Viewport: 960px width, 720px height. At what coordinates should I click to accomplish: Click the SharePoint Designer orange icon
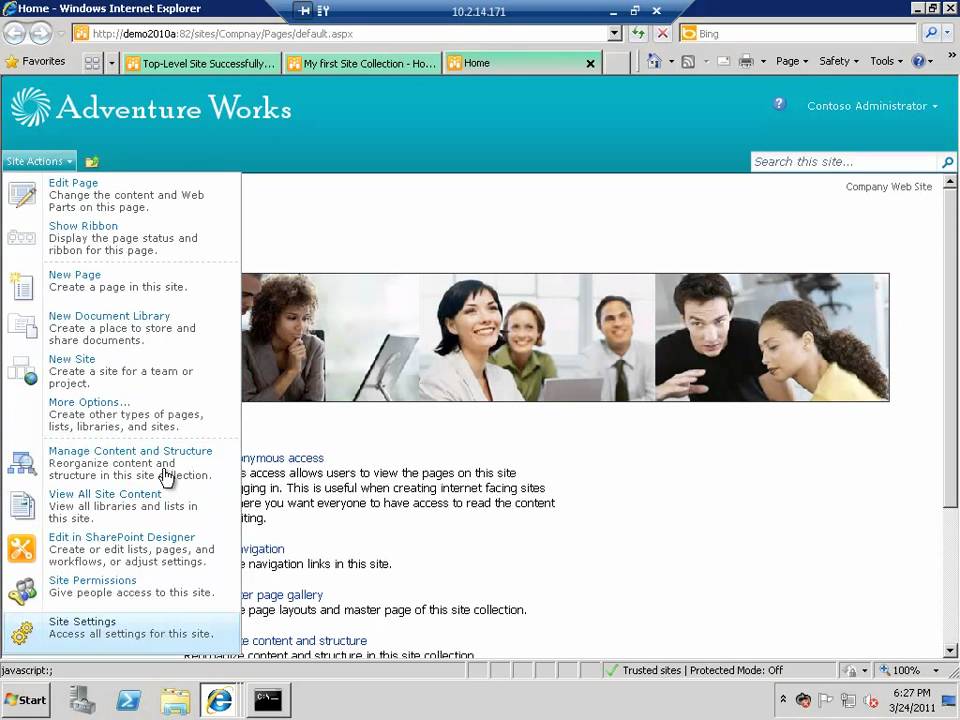pyautogui.click(x=21, y=548)
